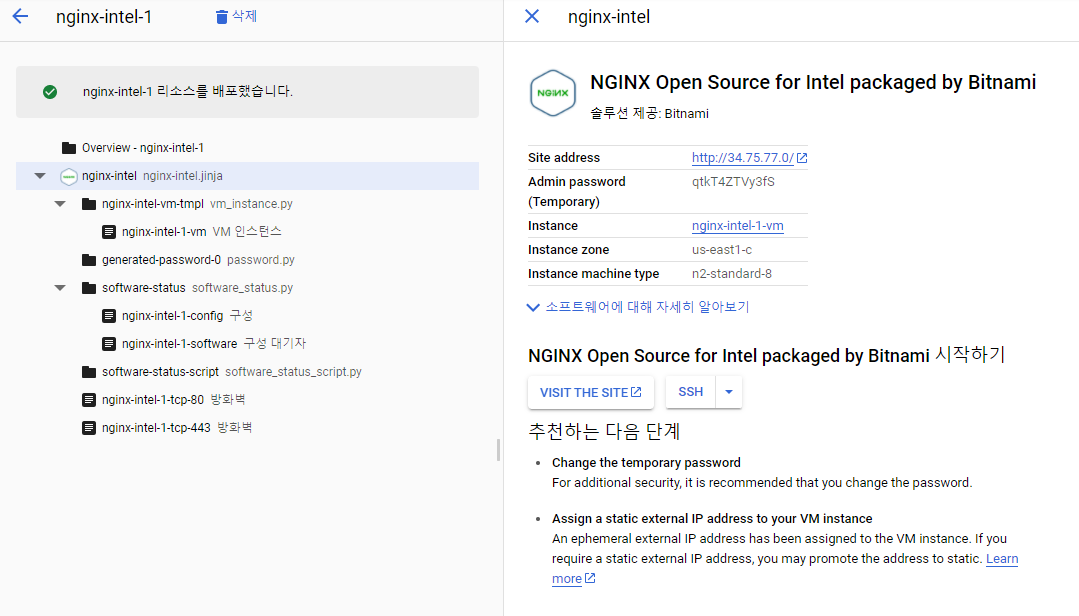Select nginx-intel-1-vm VM 인스턴스 row
This screenshot has width=1079, height=616.
pos(247,232)
